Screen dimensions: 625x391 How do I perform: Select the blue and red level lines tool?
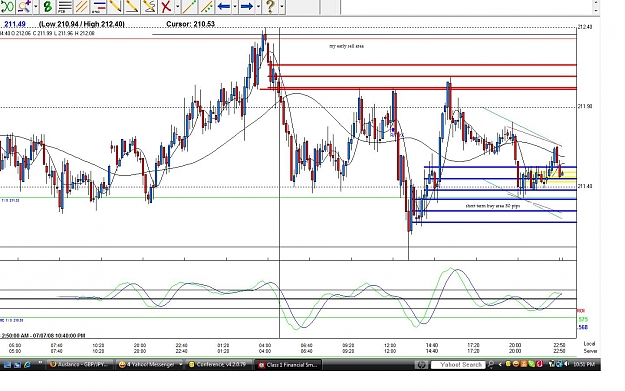[x=98, y=6]
